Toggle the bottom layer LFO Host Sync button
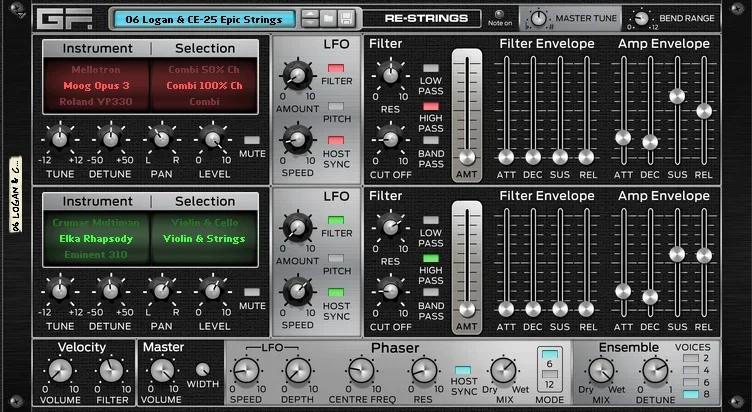Image resolution: width=752 pixels, height=412 pixels. (336, 292)
